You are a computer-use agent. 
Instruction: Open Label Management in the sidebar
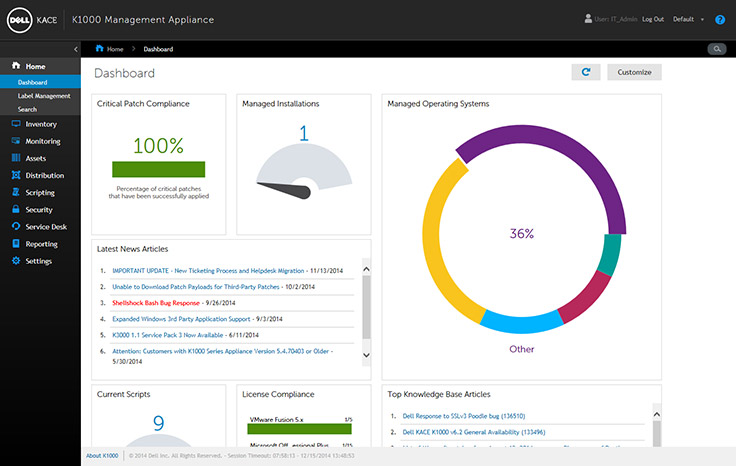click(44, 96)
